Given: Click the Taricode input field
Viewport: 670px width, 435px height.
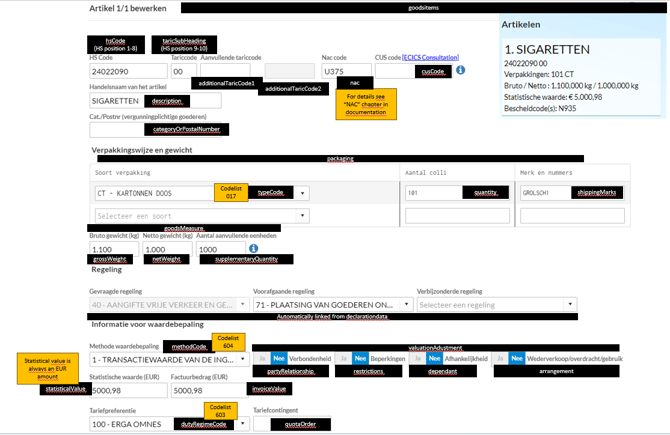Looking at the screenshot, I should click(184, 71).
